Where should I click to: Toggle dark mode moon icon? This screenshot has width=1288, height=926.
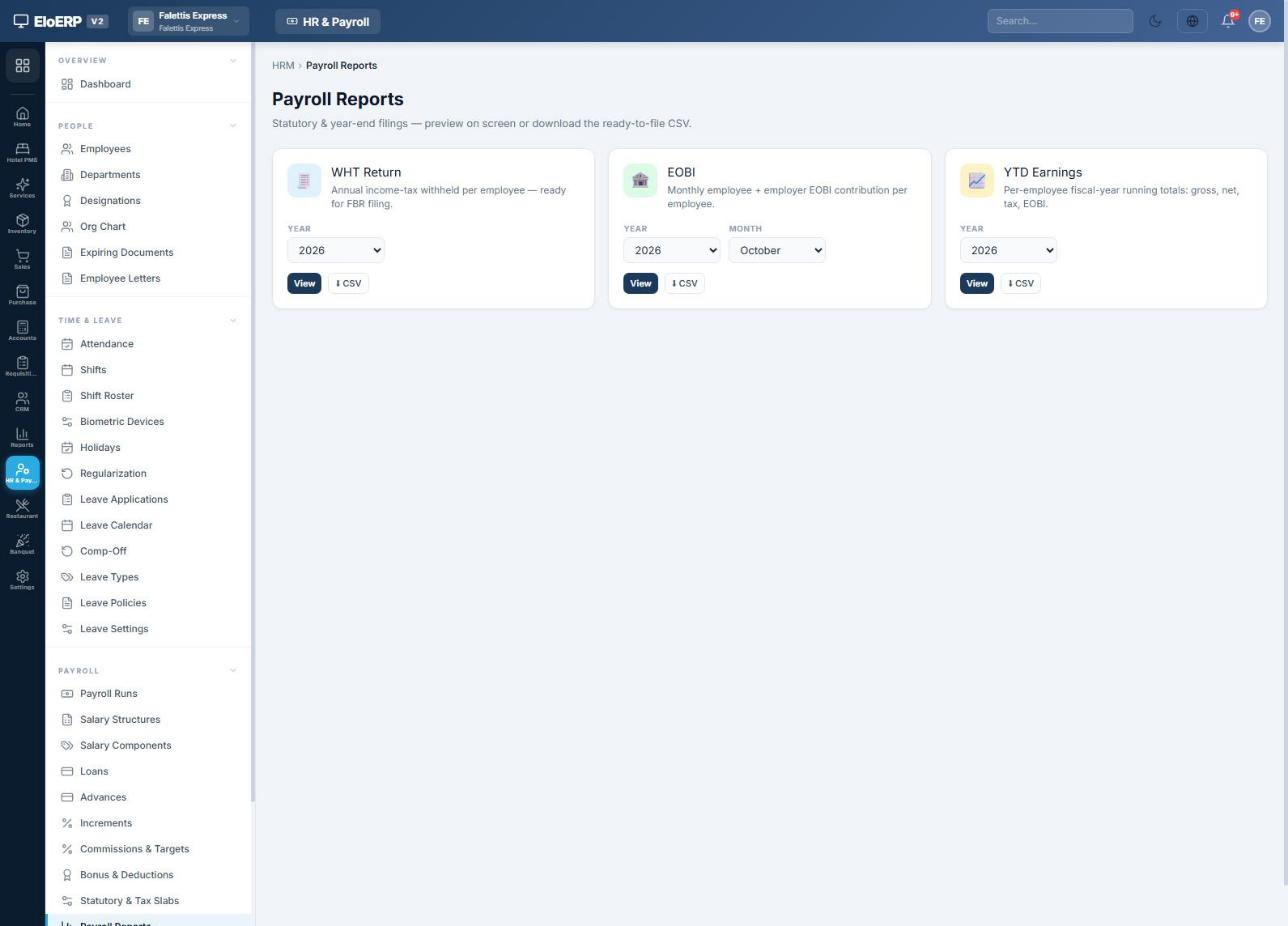pos(1155,21)
